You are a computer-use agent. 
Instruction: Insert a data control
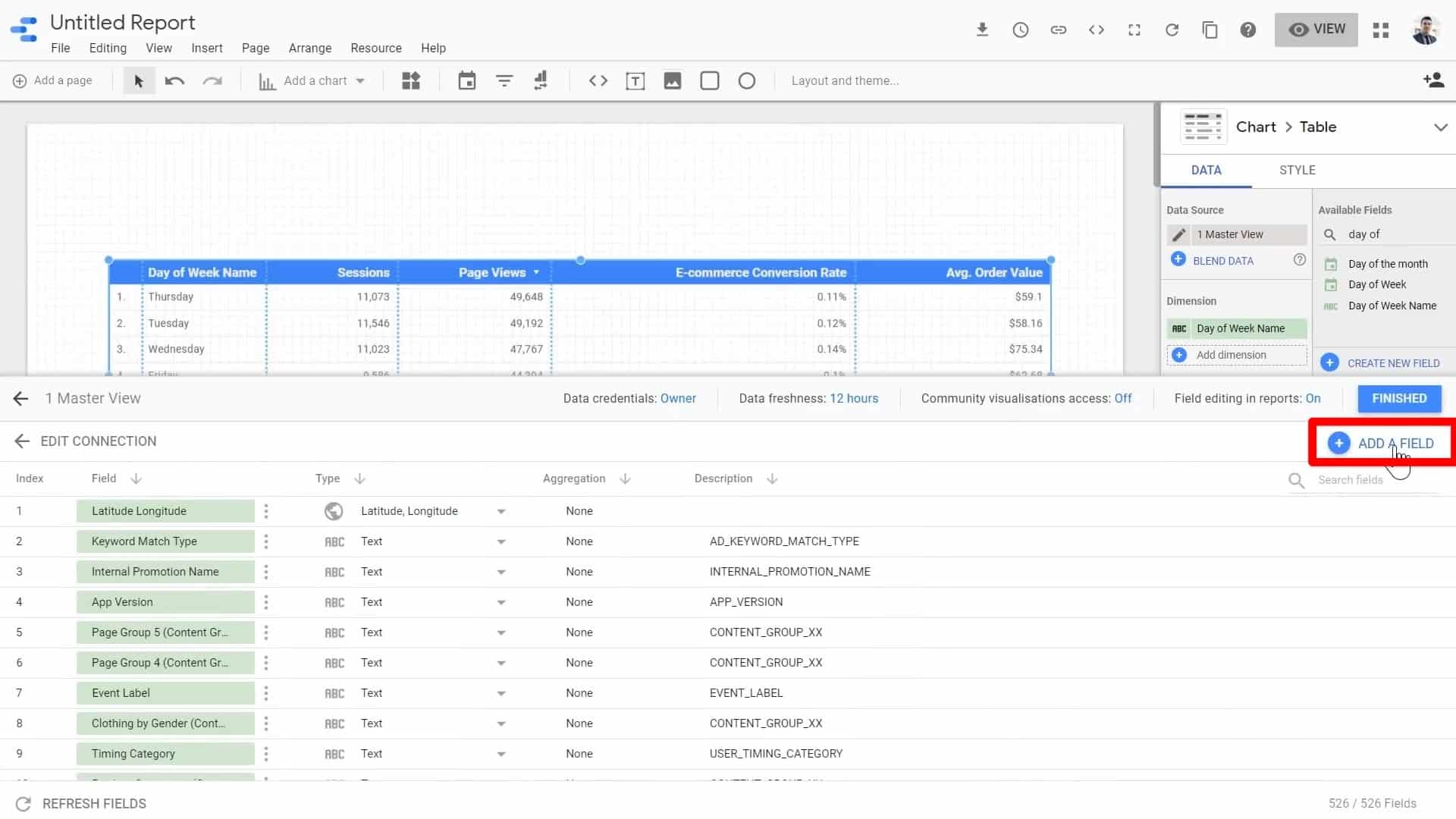540,80
